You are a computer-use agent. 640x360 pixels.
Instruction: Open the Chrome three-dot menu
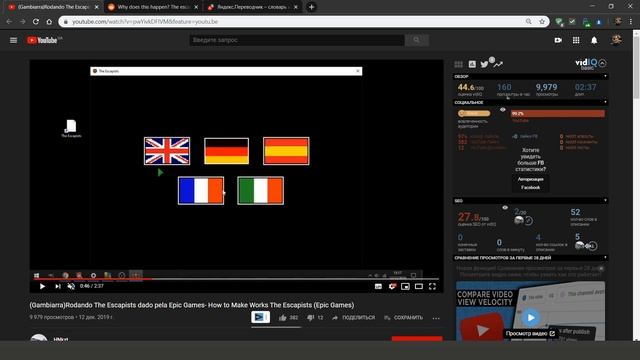631,22
